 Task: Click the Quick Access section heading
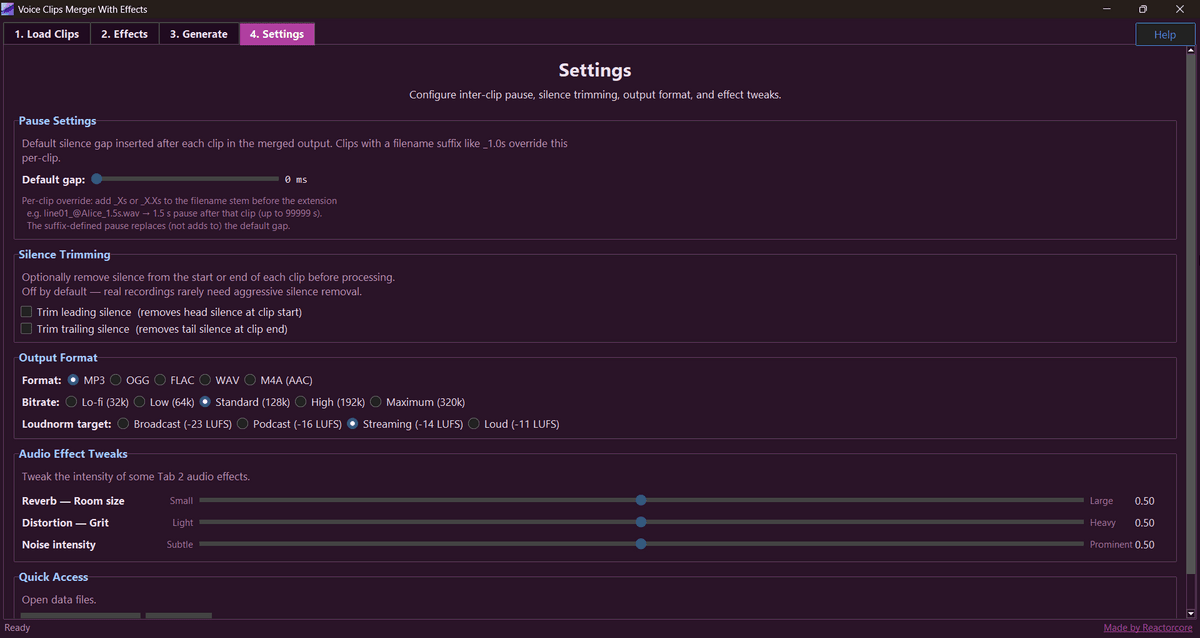click(53, 577)
